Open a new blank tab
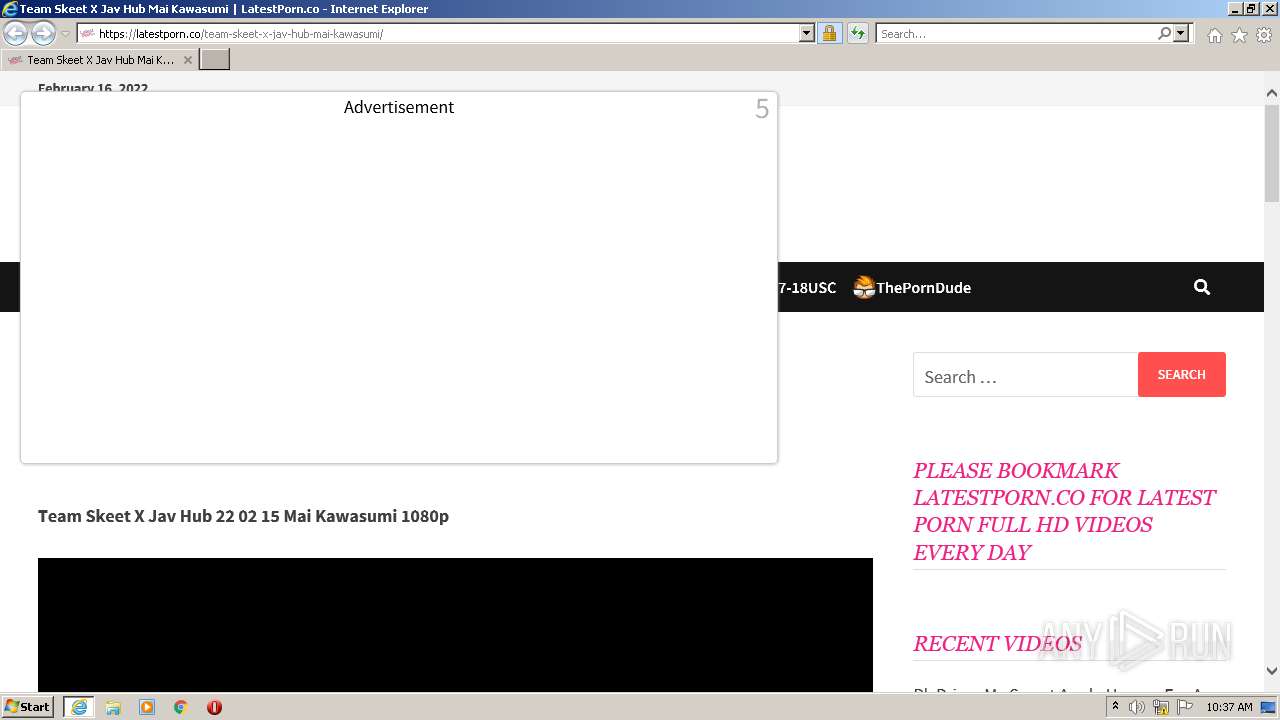The height and width of the screenshot is (720, 1280). [215, 60]
